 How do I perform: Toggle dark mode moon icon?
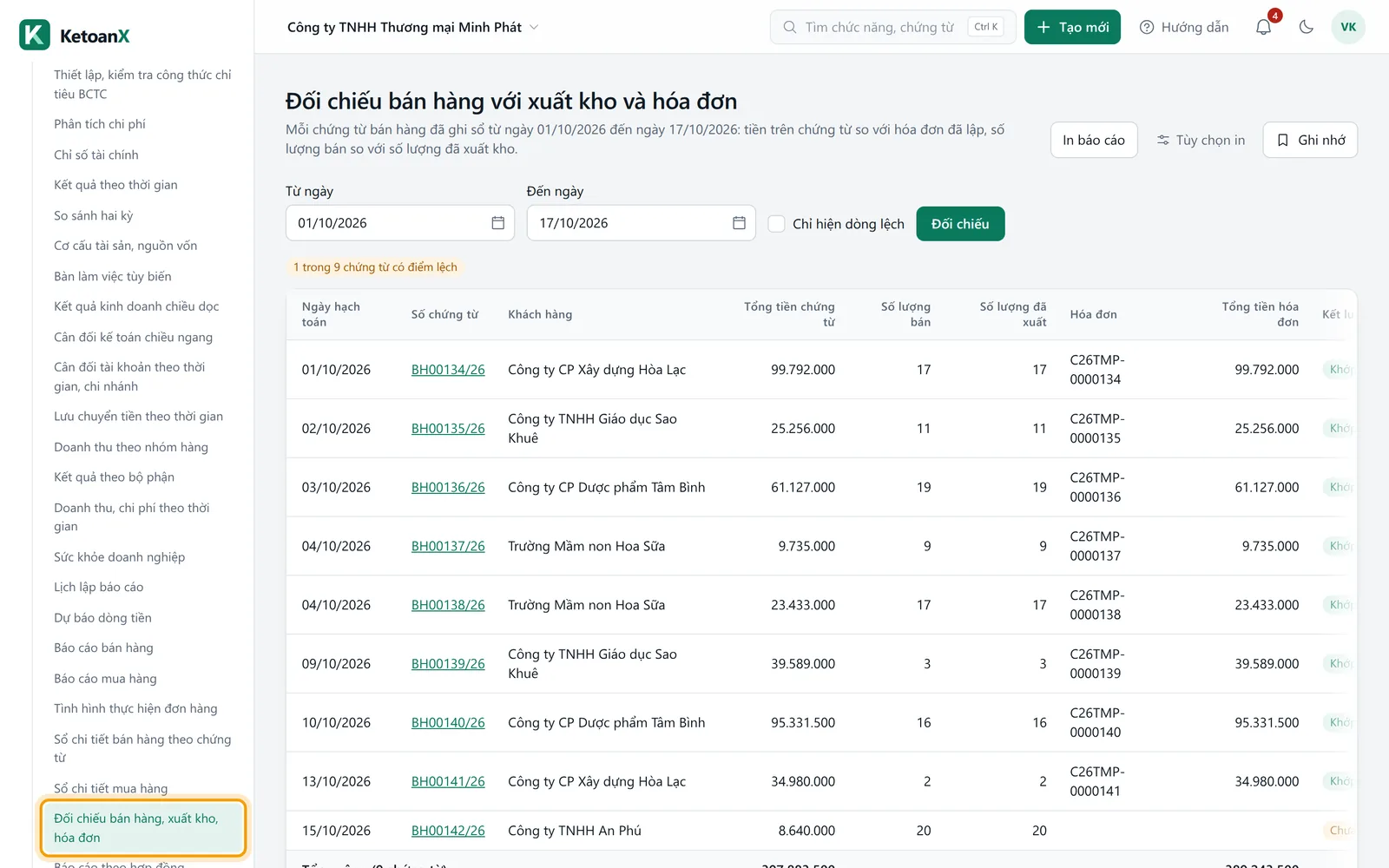click(x=1306, y=27)
